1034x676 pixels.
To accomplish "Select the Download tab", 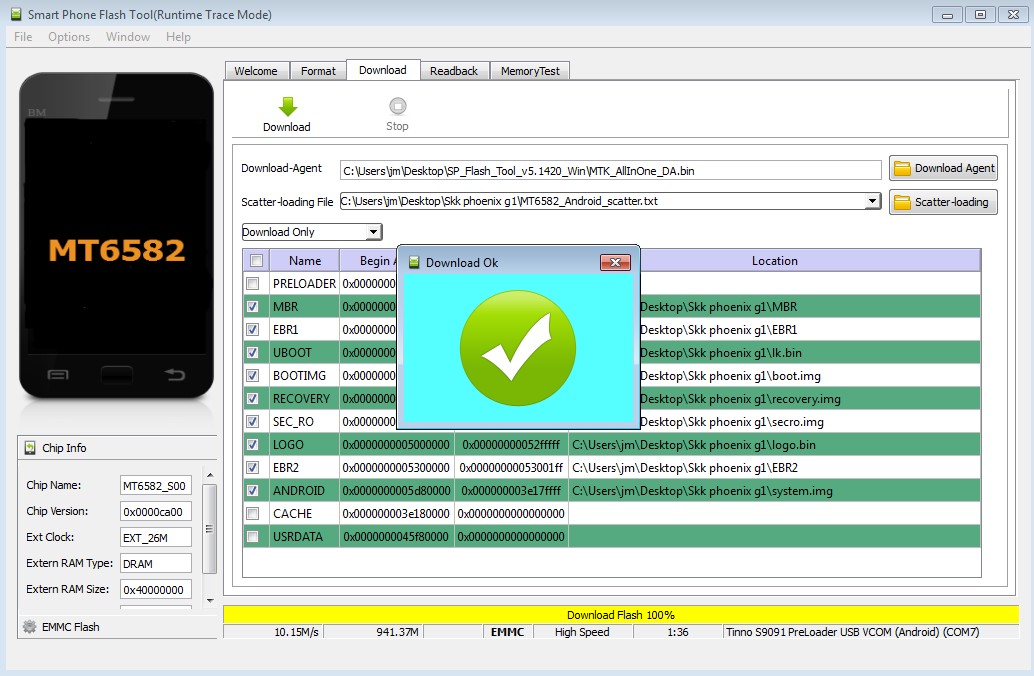I will [382, 69].
